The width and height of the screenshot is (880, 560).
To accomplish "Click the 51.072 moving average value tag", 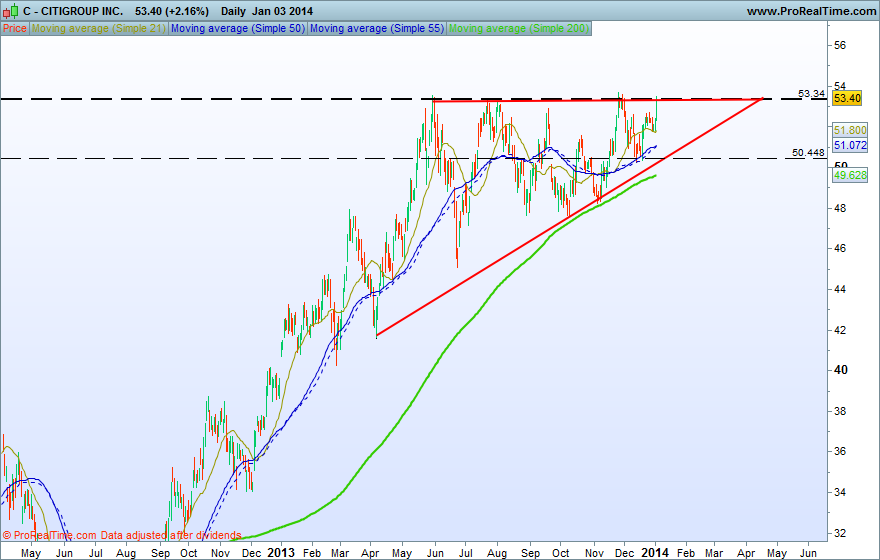I will click(850, 145).
